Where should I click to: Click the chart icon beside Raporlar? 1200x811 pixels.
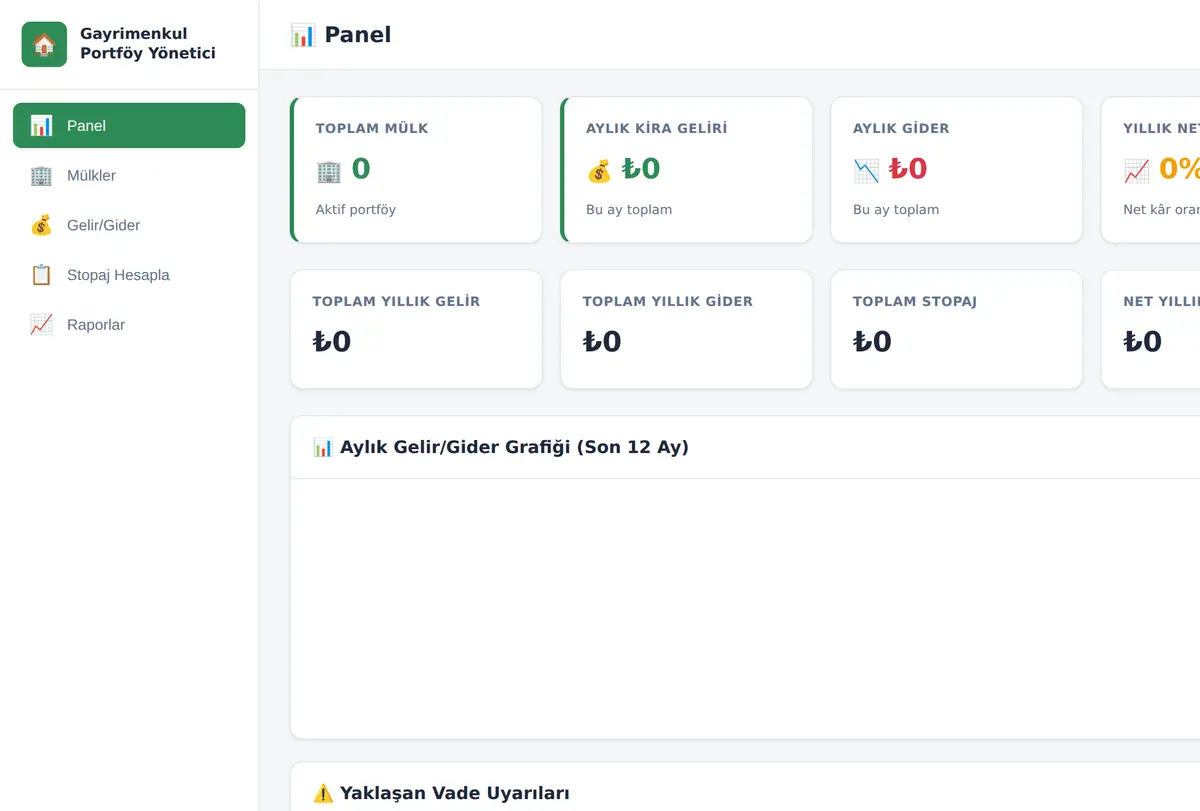(x=41, y=325)
